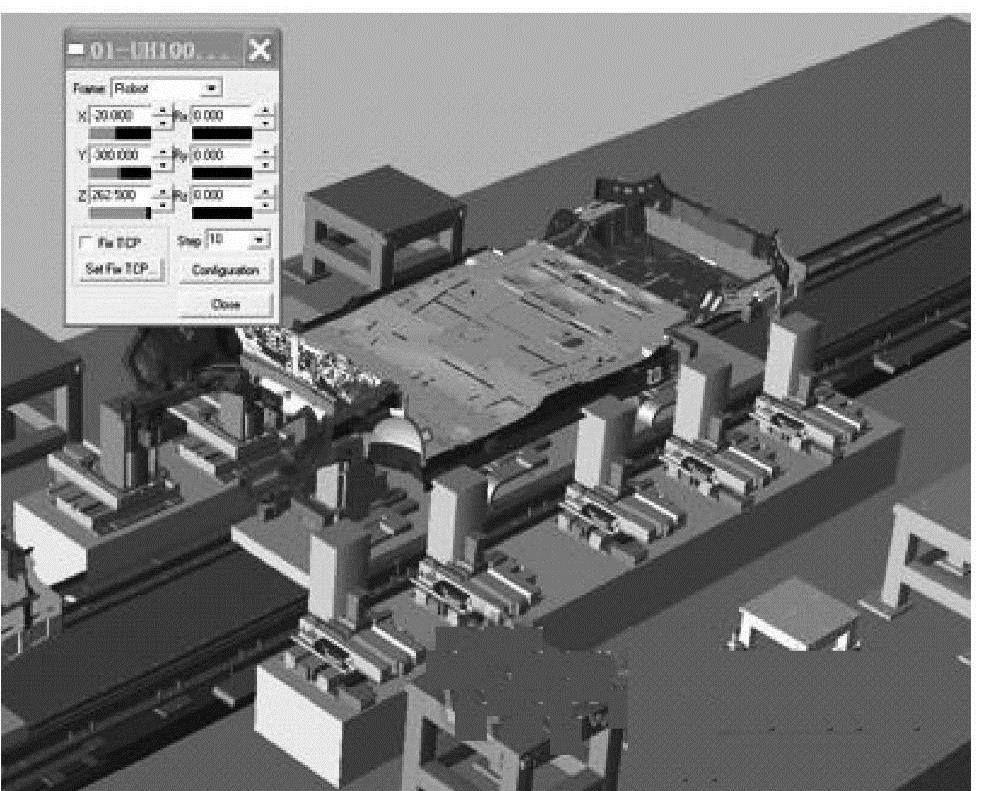Click the Y coordinate input field
The image size is (982, 791).
(121, 155)
